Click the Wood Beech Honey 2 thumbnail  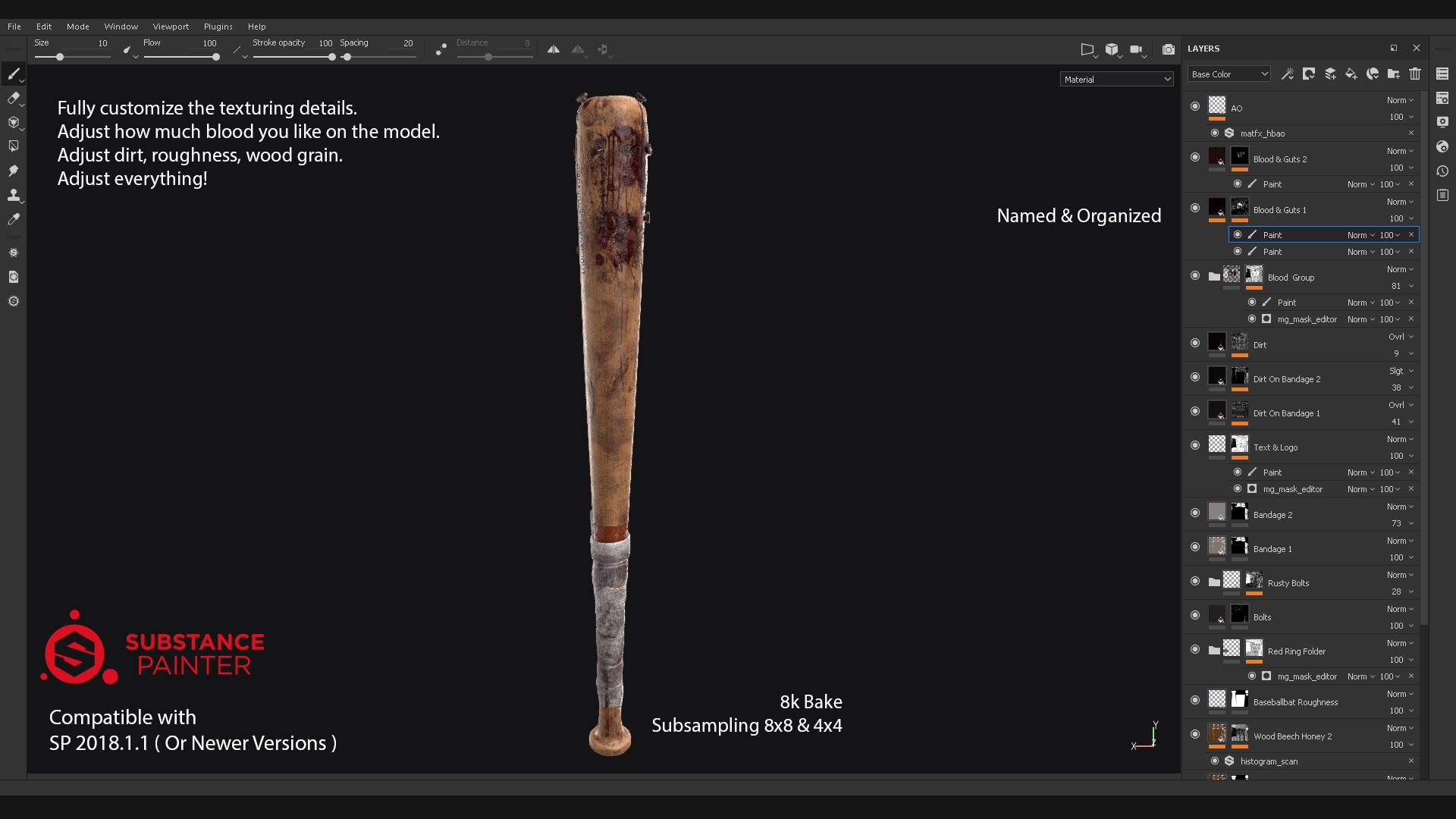tap(1217, 733)
